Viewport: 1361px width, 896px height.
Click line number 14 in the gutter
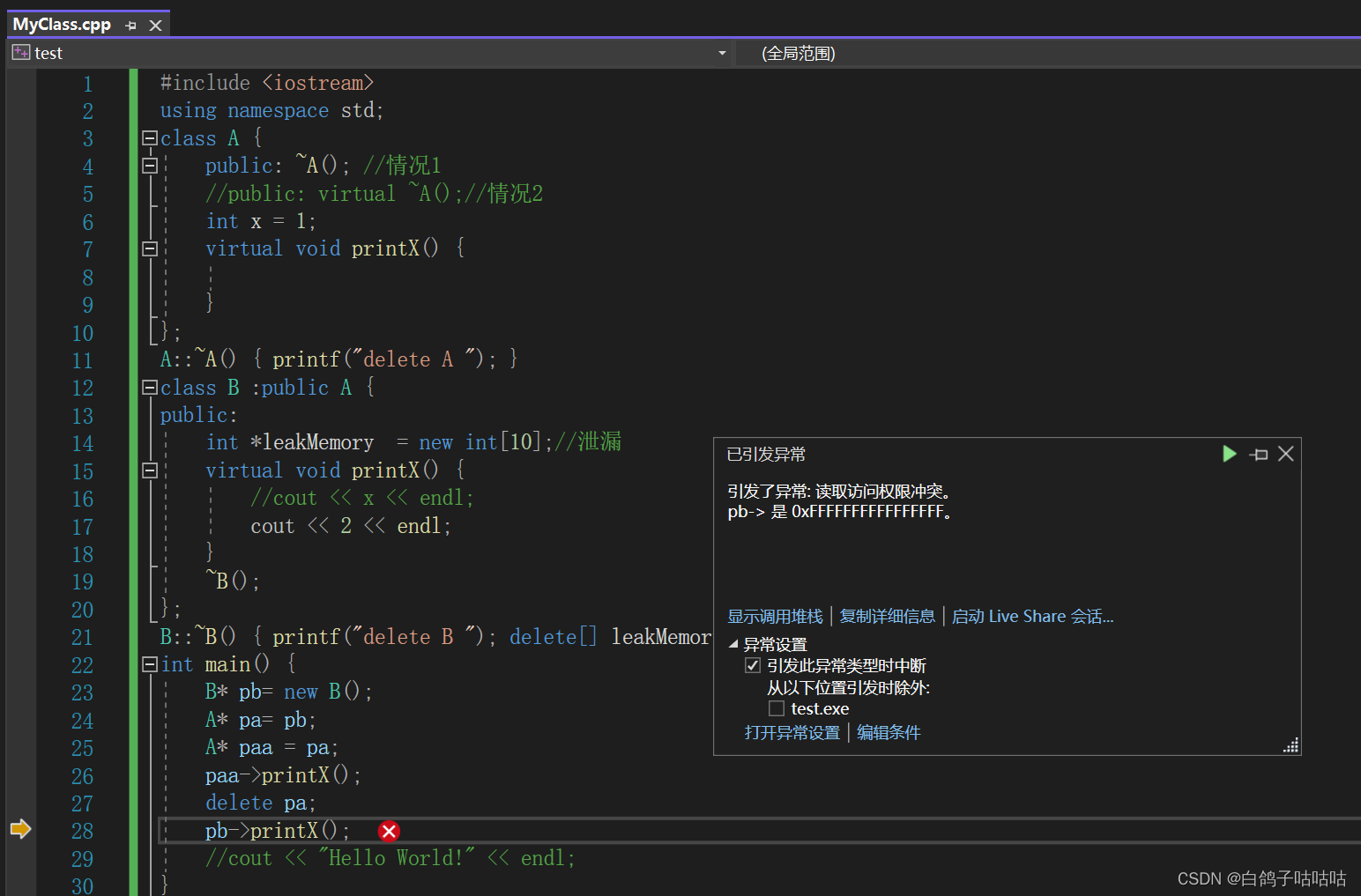pos(82,443)
